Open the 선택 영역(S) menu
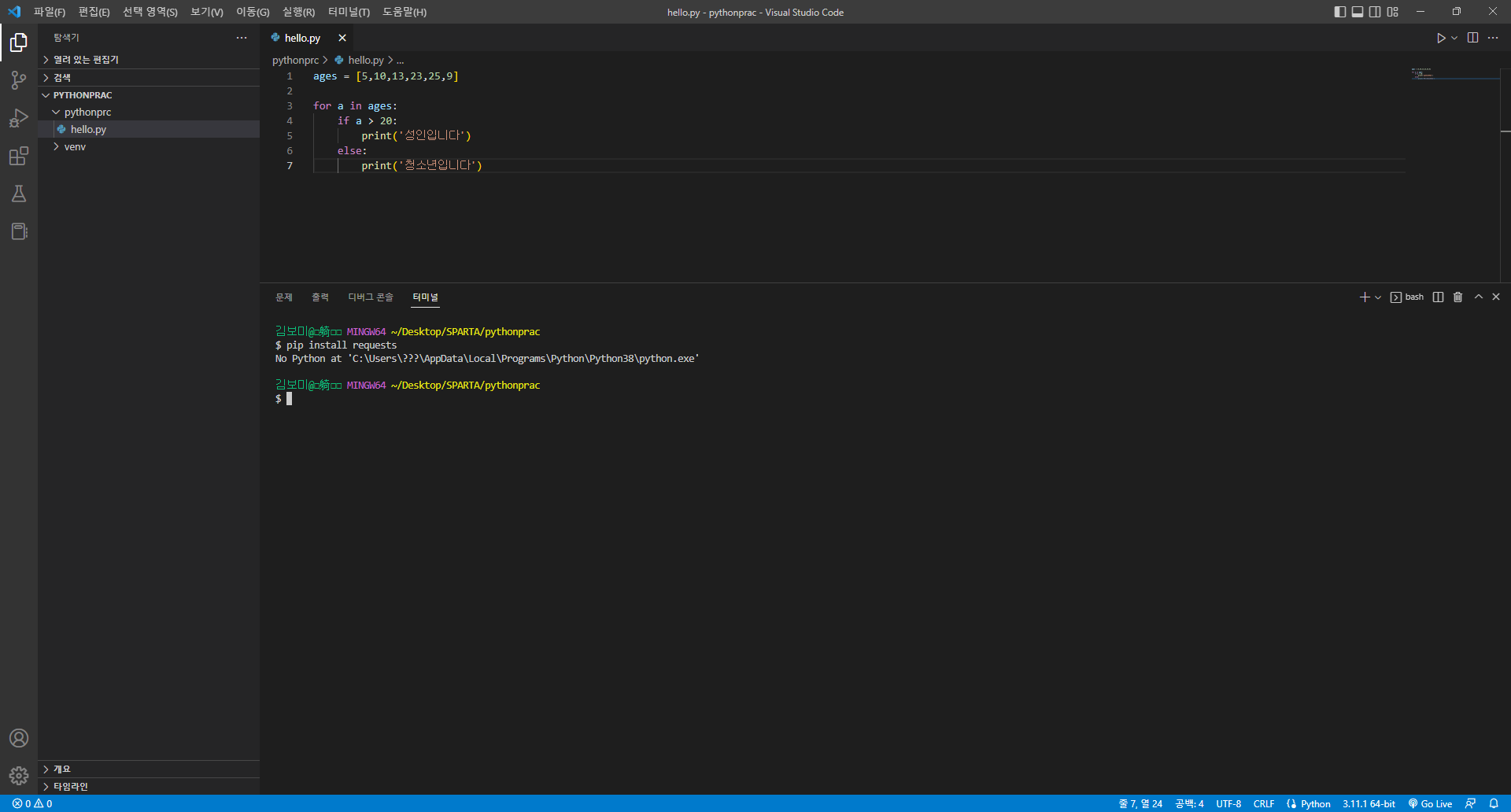Viewport: 1511px width, 812px height. [x=150, y=12]
